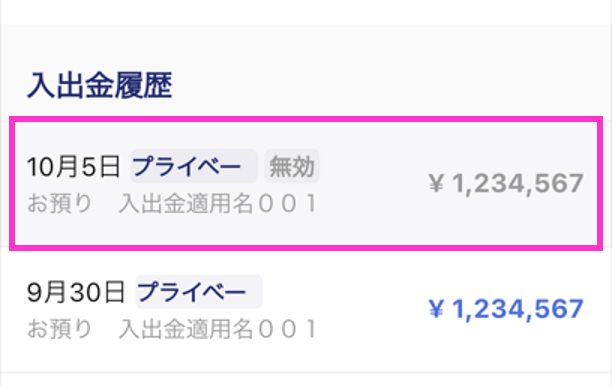Click the gray ¥1,234,567 amount

(x=506, y=183)
